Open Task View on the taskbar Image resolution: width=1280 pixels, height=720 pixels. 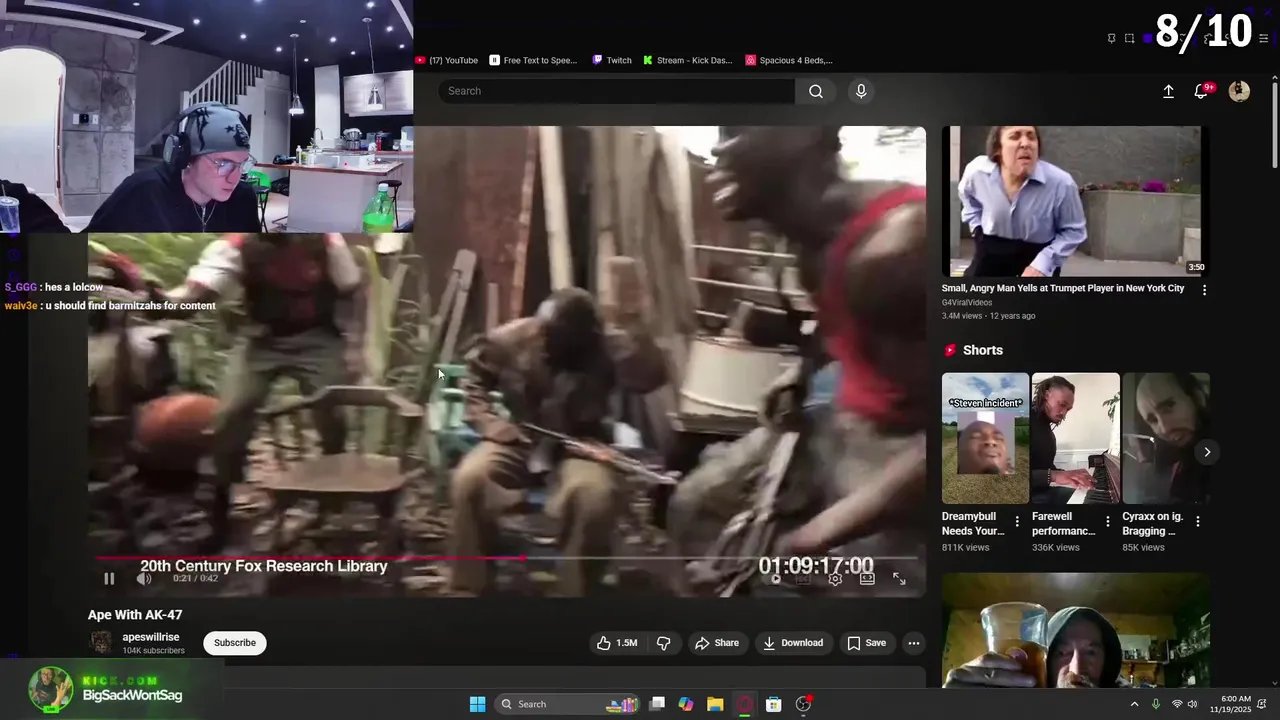pyautogui.click(x=657, y=704)
